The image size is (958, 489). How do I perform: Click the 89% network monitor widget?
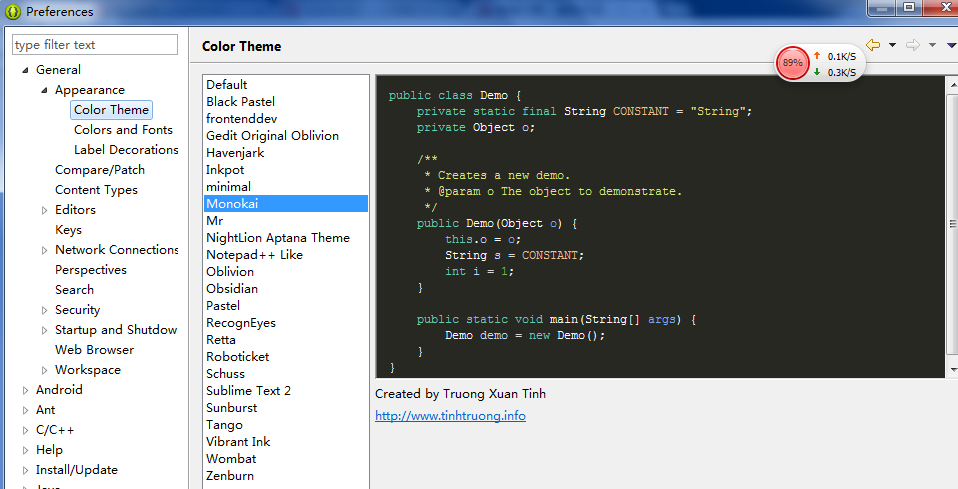coord(819,63)
